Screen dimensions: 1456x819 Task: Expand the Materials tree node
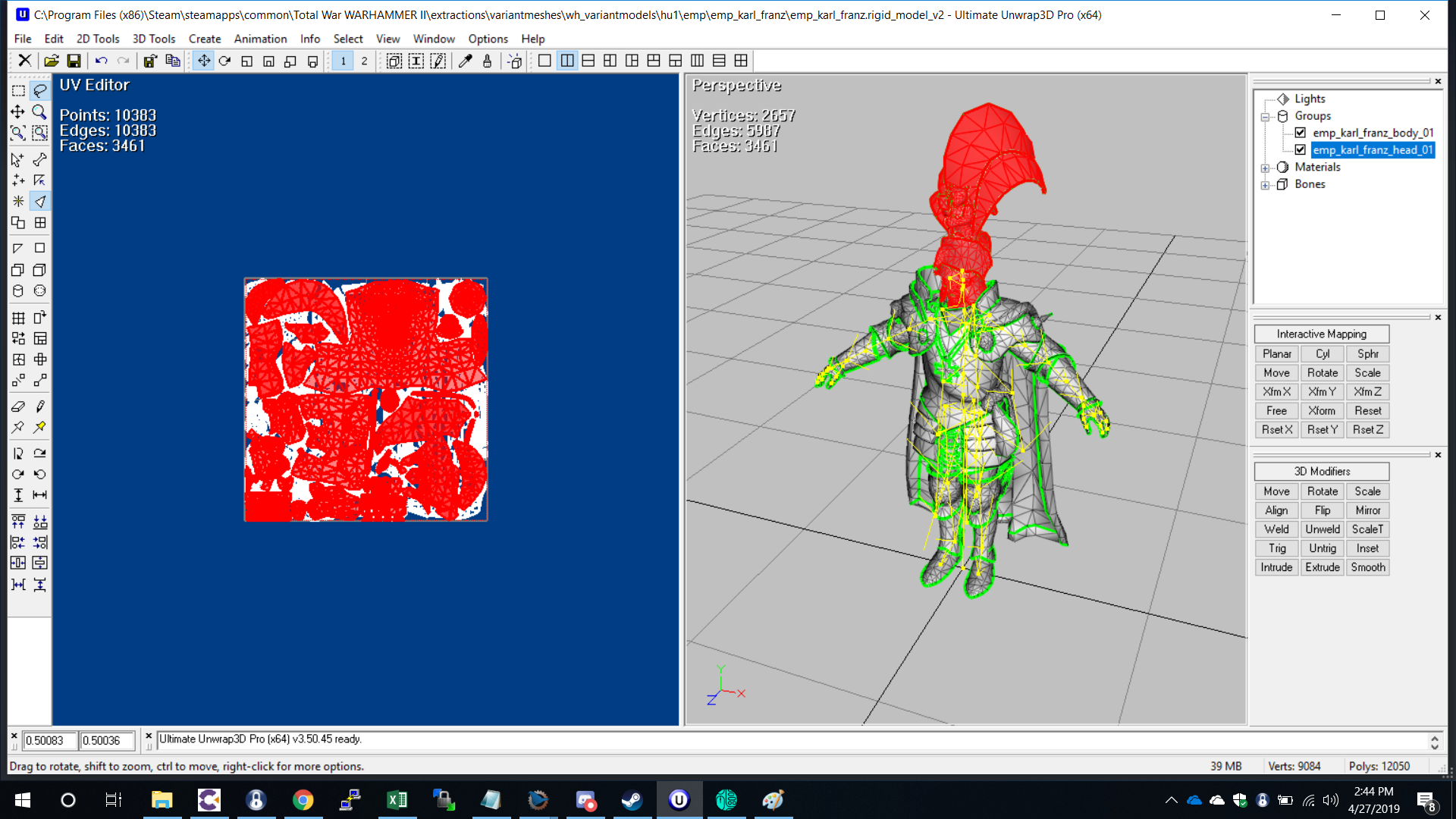click(1265, 168)
